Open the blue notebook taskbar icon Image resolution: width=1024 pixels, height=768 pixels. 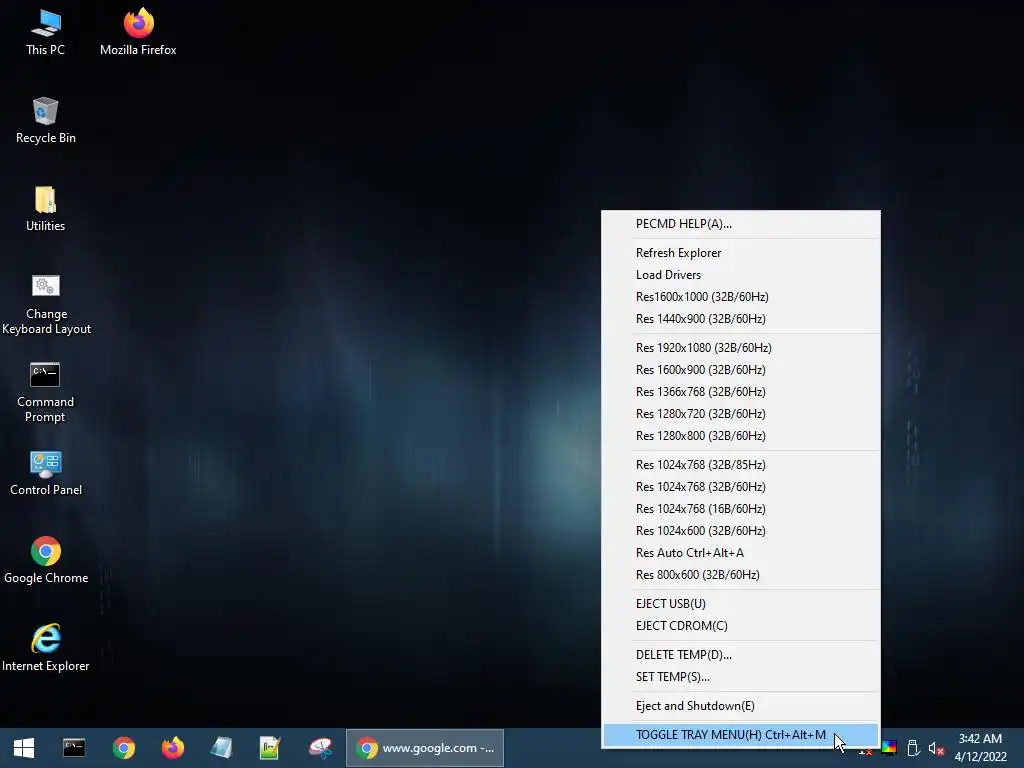coord(221,748)
